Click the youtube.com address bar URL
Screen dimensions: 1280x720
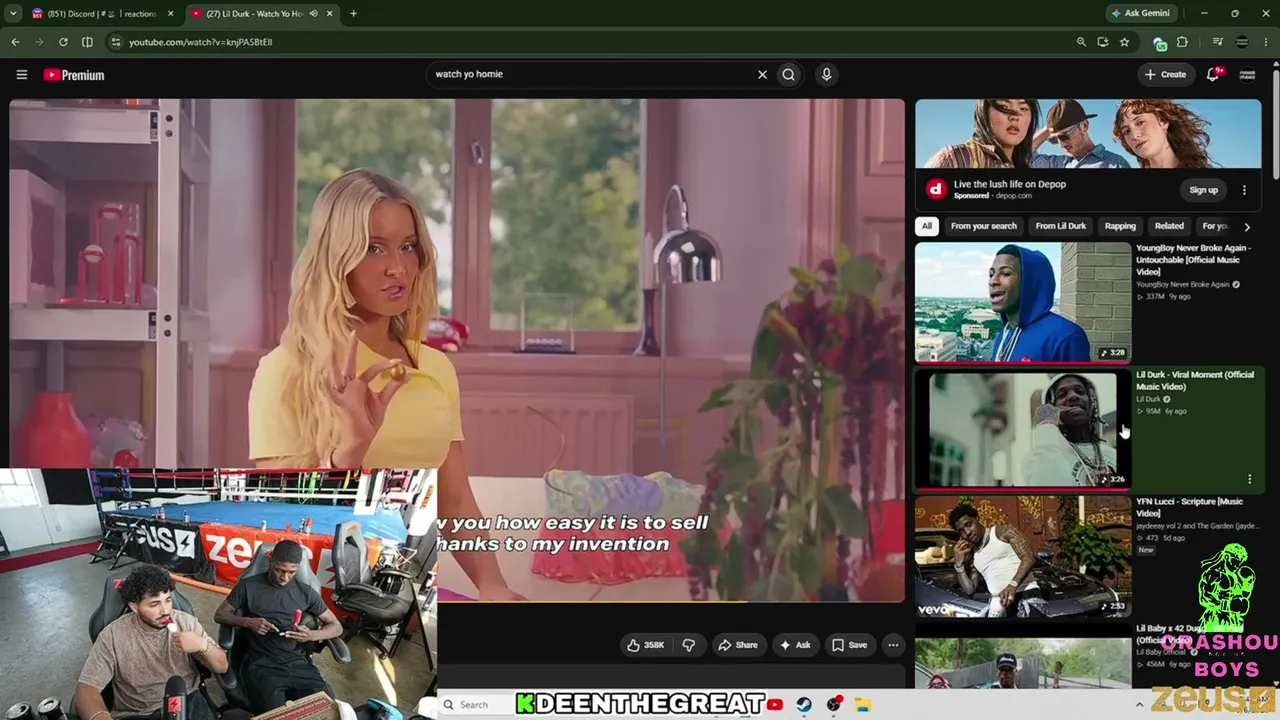[x=200, y=42]
